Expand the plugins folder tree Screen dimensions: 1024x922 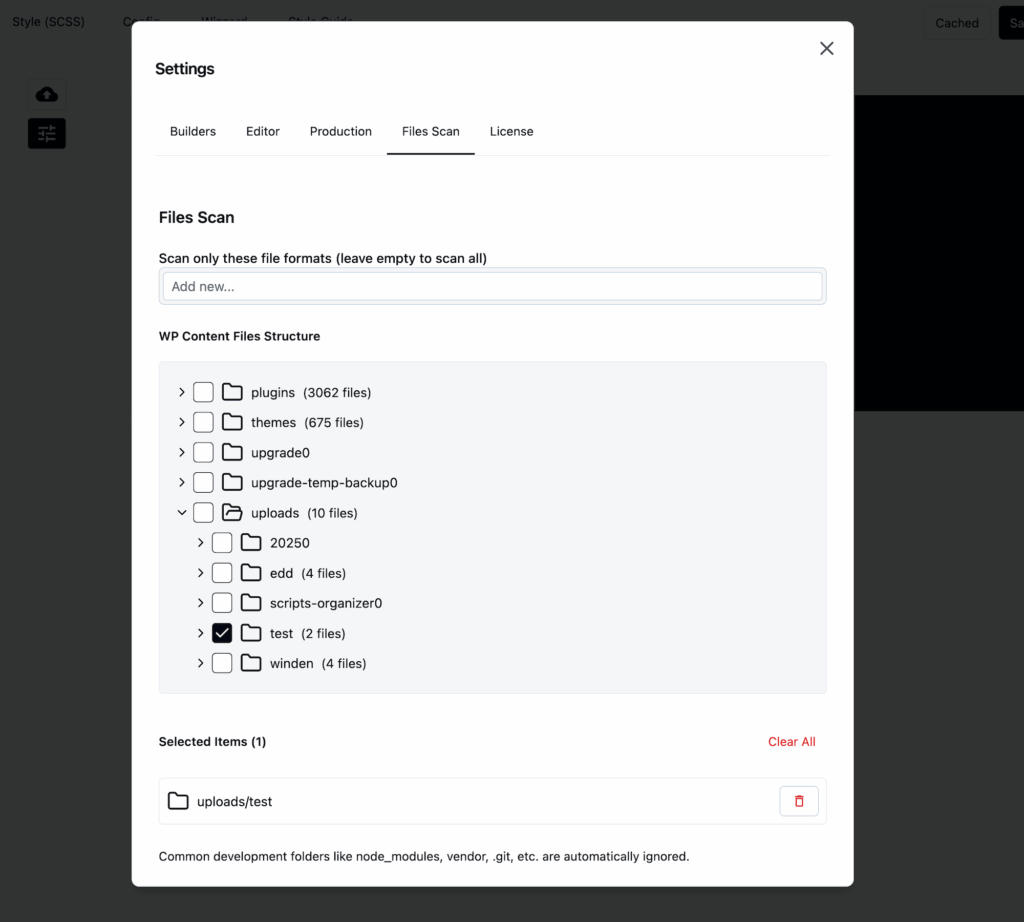[x=182, y=392]
